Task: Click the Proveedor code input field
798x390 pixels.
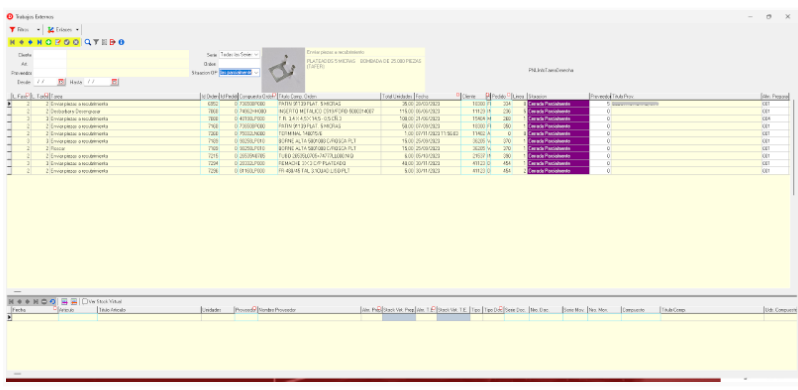Action: (50, 73)
